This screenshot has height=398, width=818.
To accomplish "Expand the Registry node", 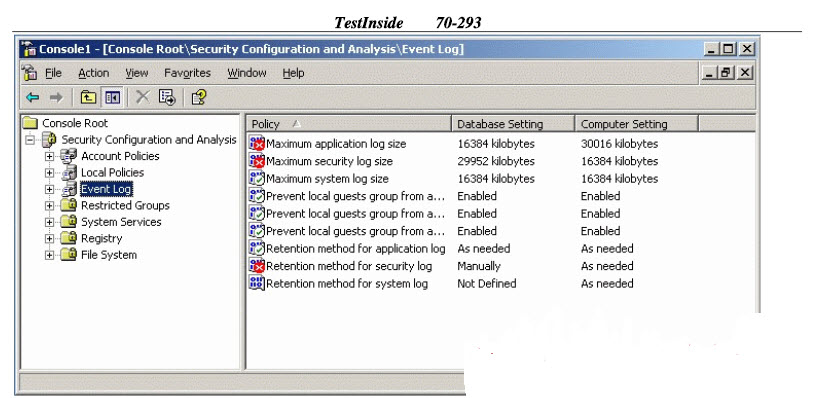I will point(50,239).
